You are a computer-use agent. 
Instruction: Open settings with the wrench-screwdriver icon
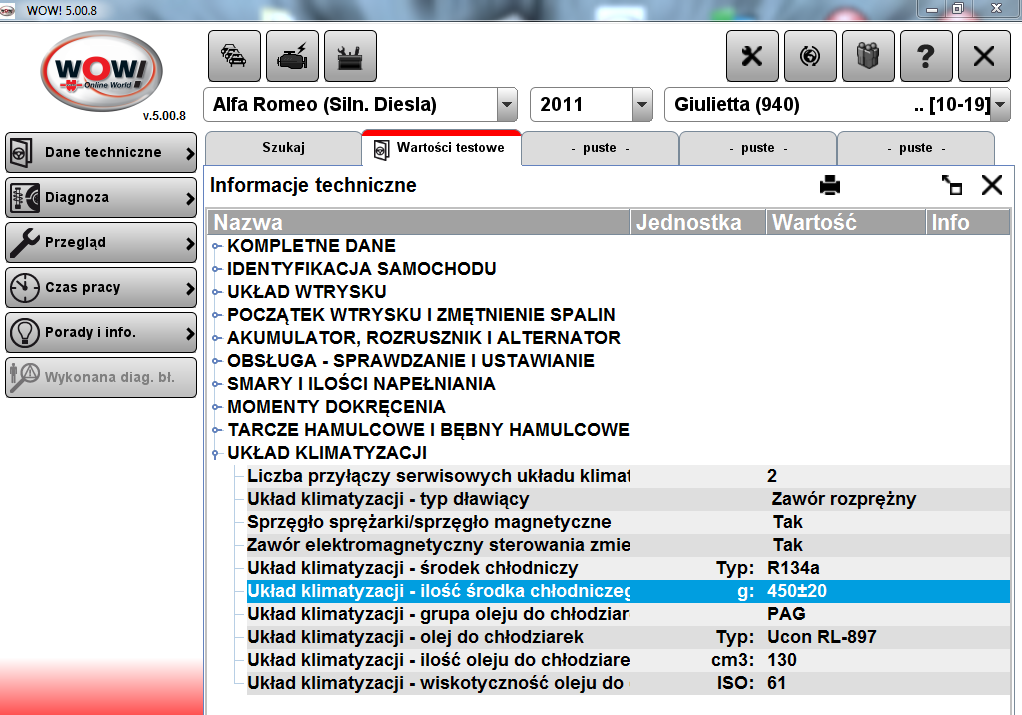point(752,56)
